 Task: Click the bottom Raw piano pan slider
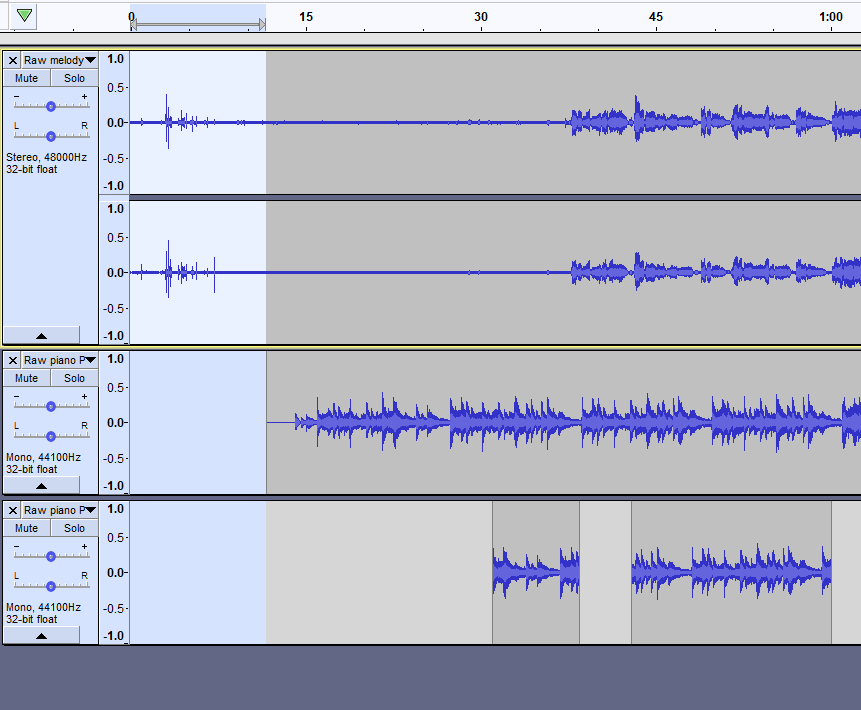[x=51, y=586]
